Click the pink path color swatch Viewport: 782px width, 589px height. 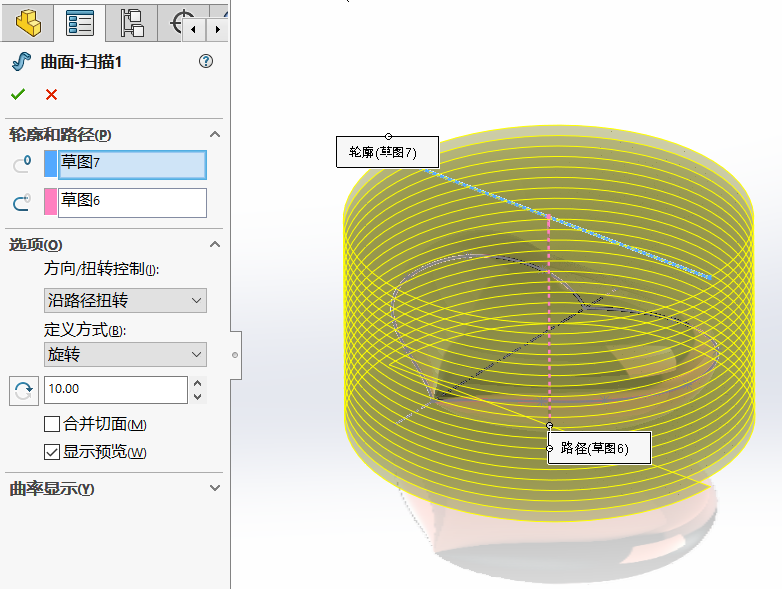[50, 201]
